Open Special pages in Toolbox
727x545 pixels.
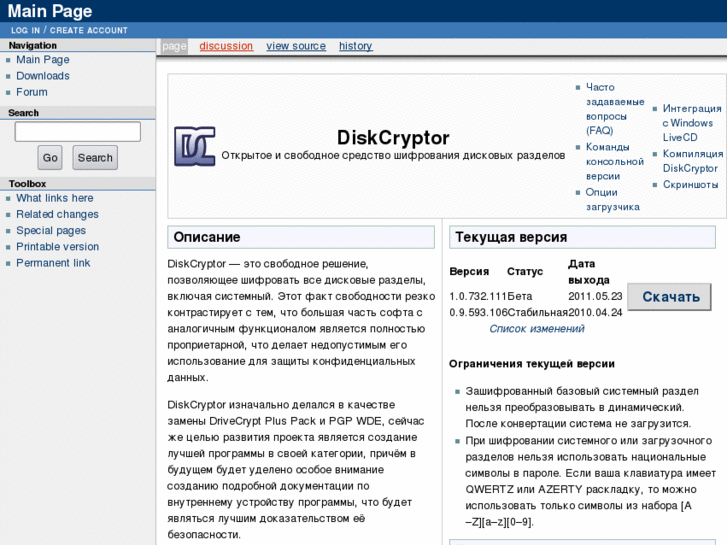coord(51,231)
